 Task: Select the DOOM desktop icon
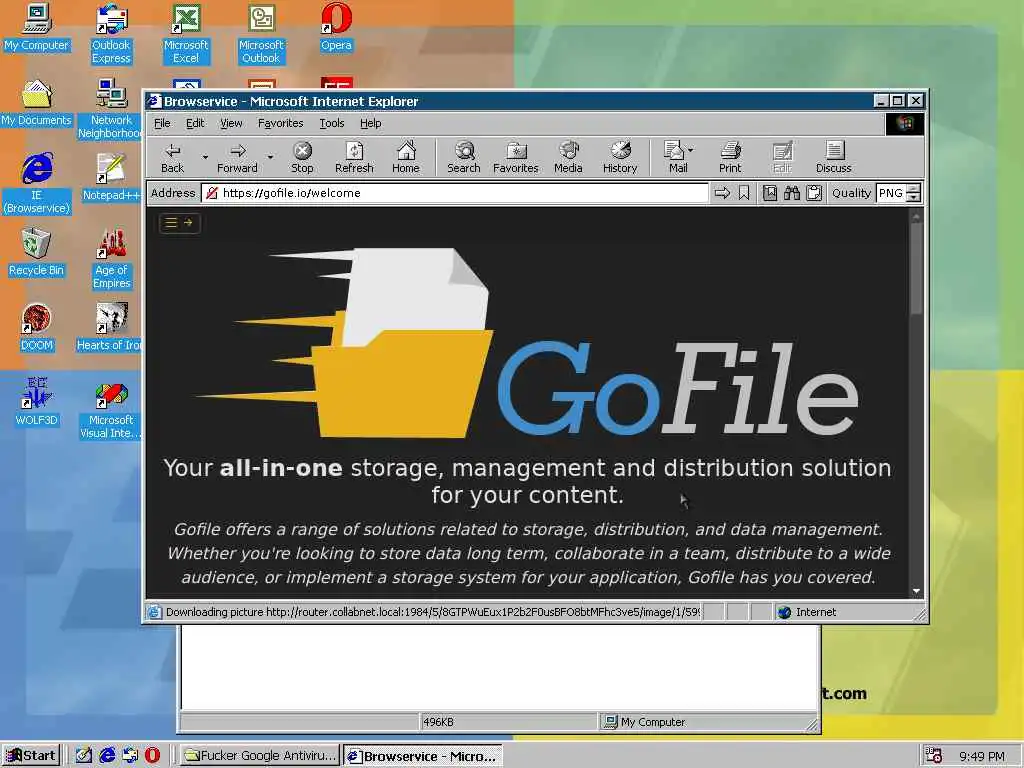tap(37, 328)
